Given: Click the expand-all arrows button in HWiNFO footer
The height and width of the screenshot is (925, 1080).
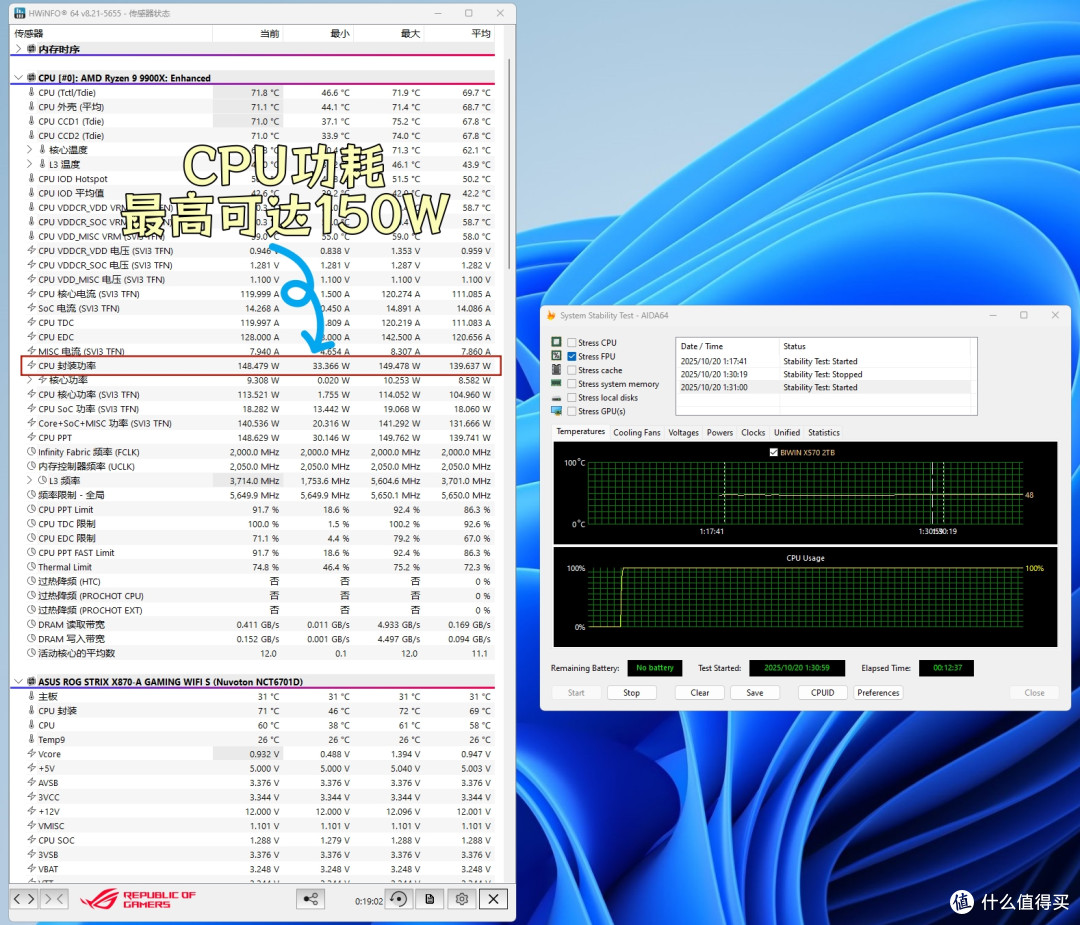Looking at the screenshot, I should coord(24,899).
